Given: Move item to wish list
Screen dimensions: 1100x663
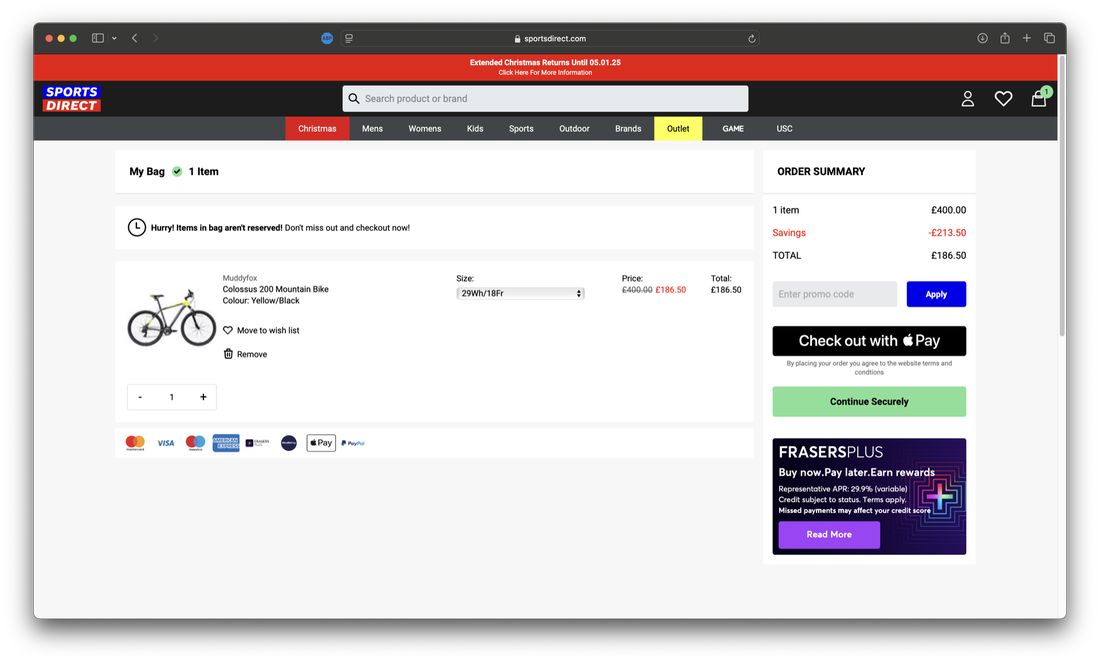Looking at the screenshot, I should coord(261,330).
